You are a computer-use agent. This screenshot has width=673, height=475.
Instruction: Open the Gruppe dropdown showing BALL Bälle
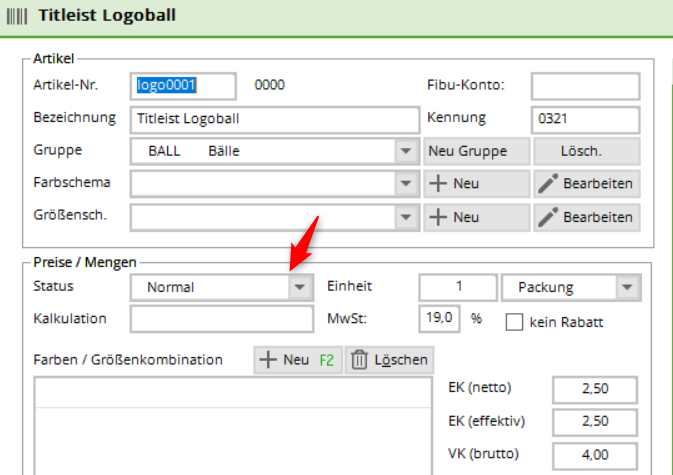tap(275, 151)
